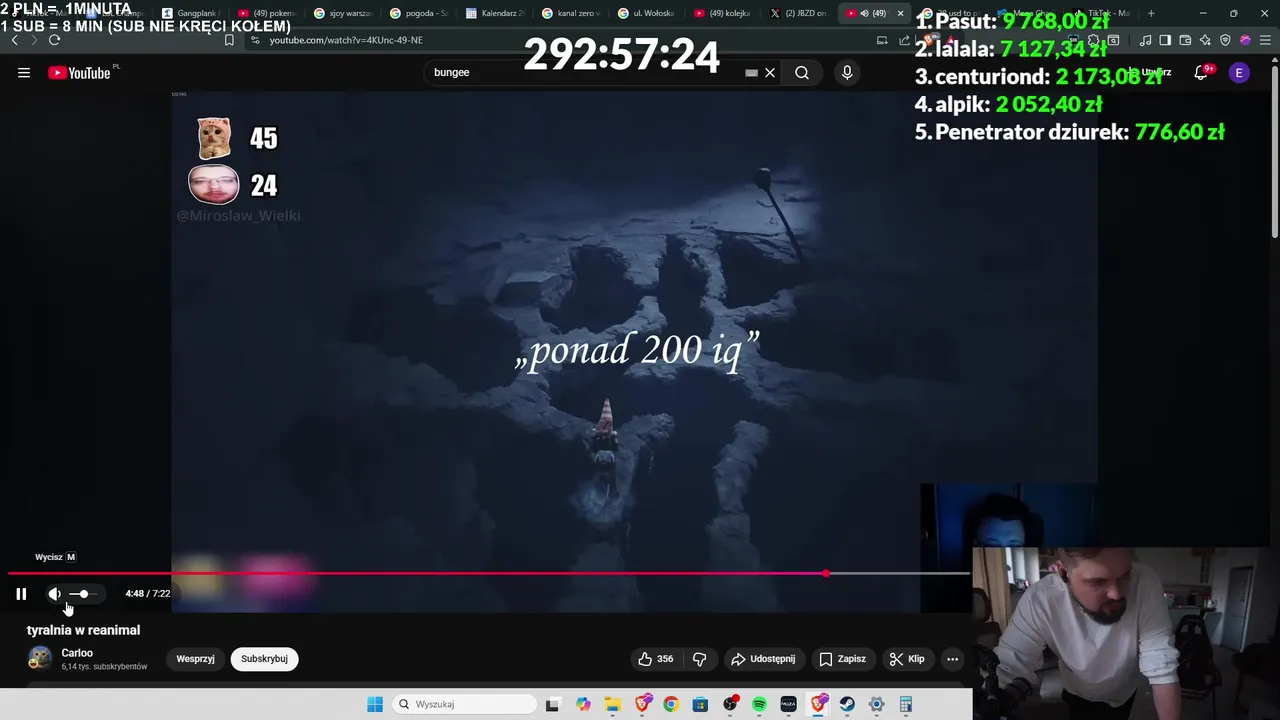
Task: Go forward with the browser forward arrow
Action: pos(34,40)
